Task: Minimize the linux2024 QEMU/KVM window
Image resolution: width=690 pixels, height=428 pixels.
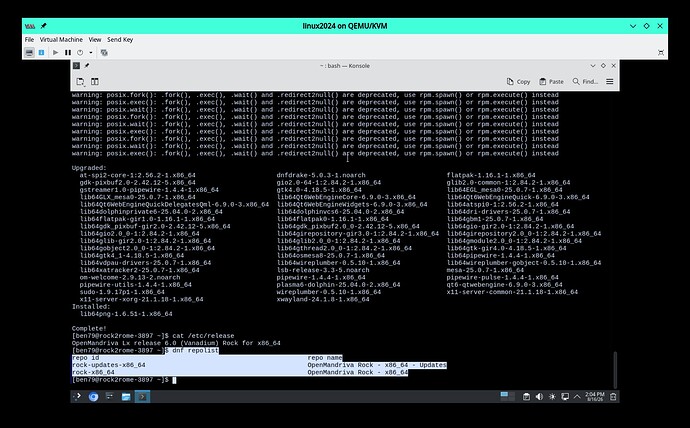Action: pos(633,26)
